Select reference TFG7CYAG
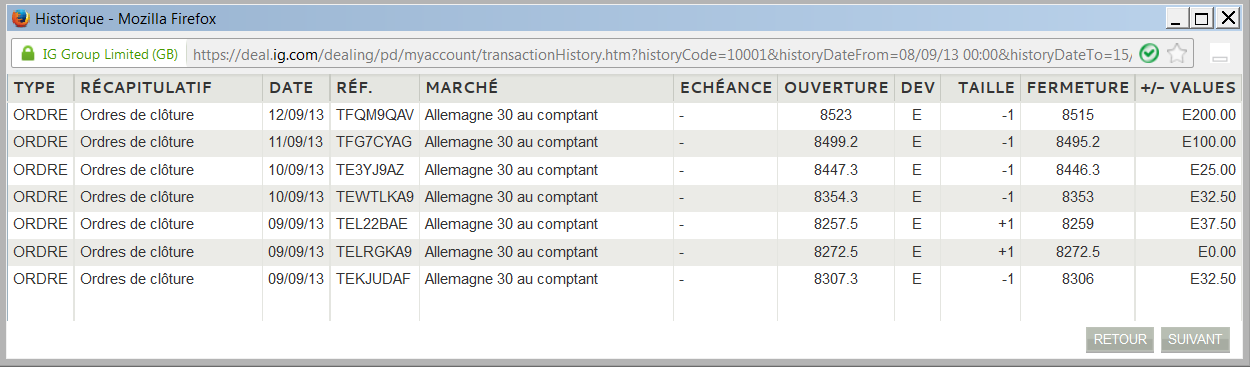1250x367 pixels. pos(374,142)
